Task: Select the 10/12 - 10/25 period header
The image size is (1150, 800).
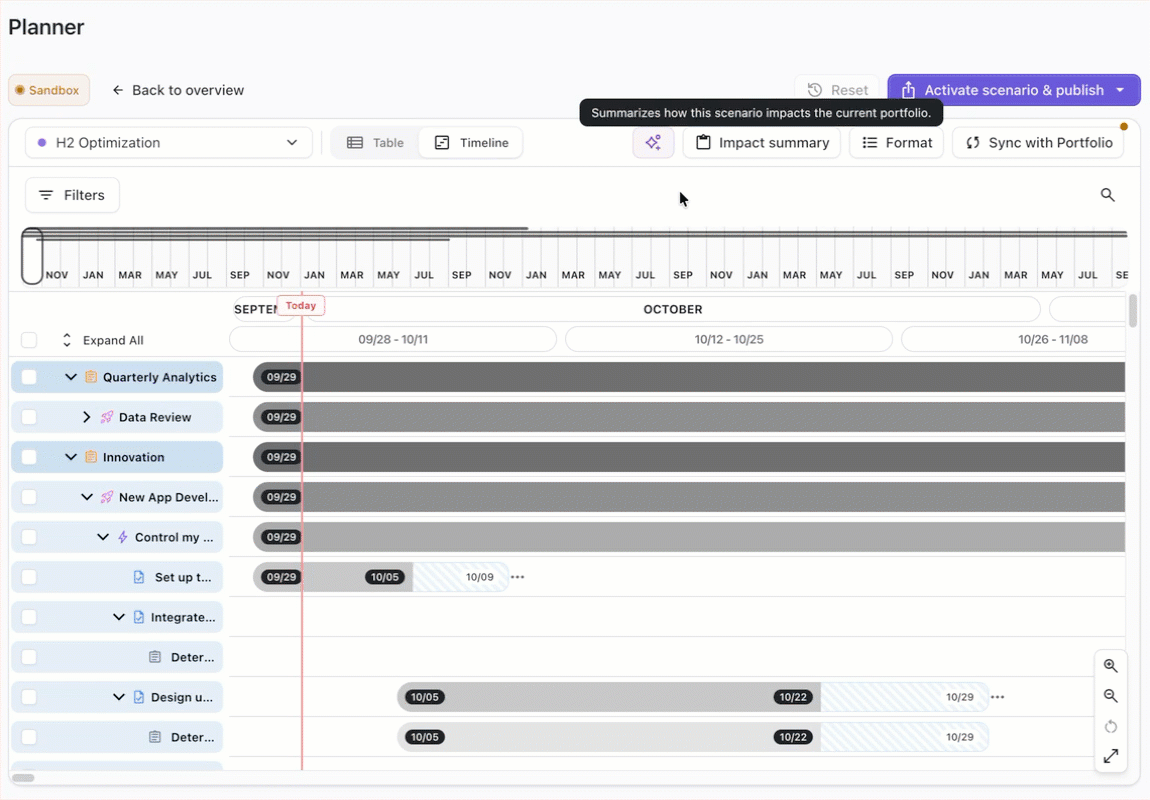Action: point(729,340)
